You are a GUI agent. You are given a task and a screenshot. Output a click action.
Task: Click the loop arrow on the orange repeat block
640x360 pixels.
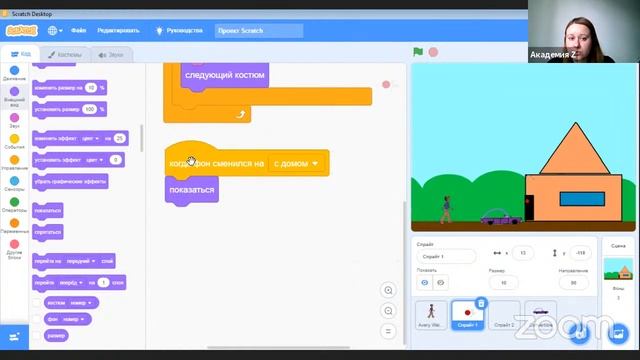241,114
